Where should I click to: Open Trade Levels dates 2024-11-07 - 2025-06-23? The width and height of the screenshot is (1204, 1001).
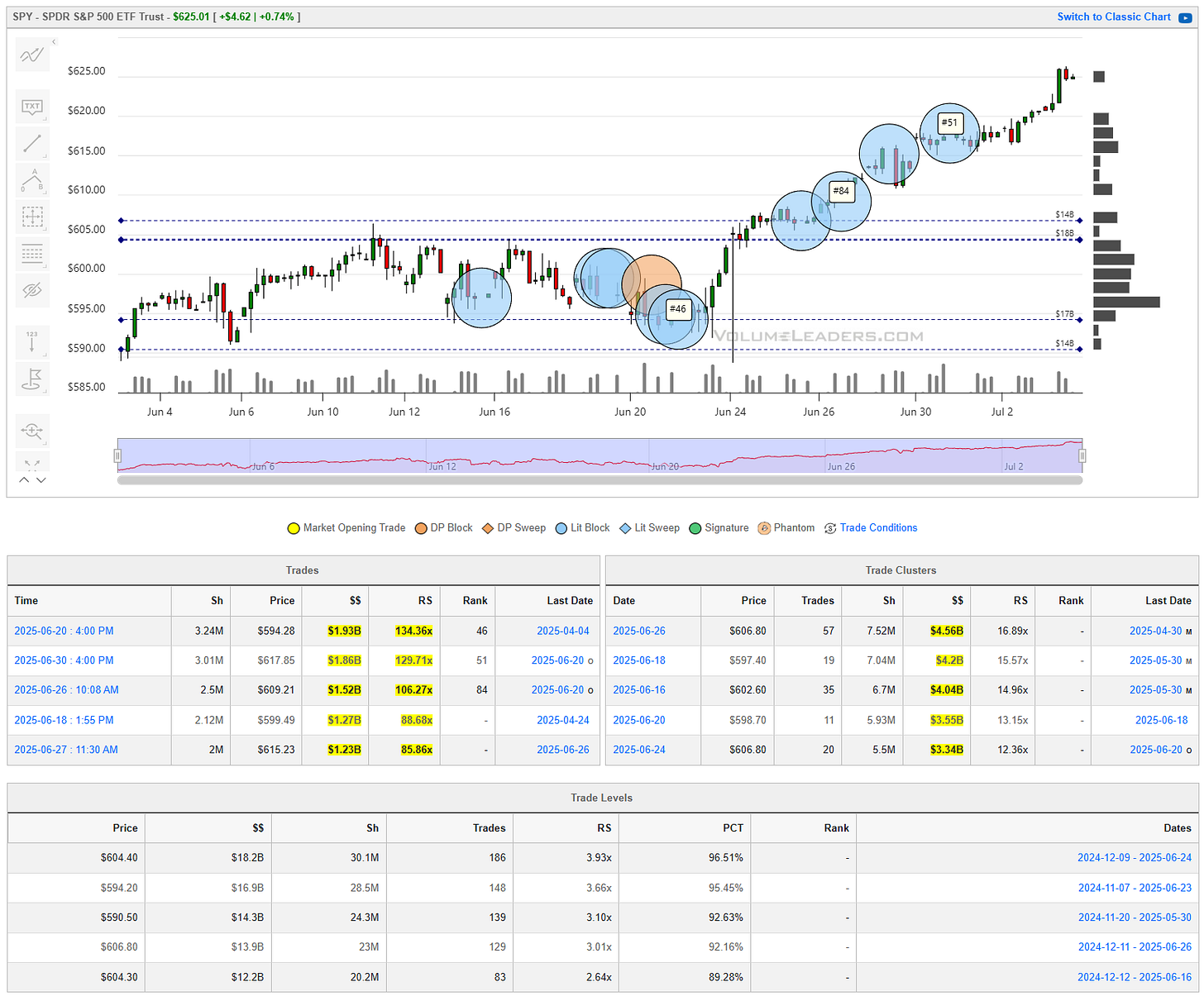coord(1135,888)
